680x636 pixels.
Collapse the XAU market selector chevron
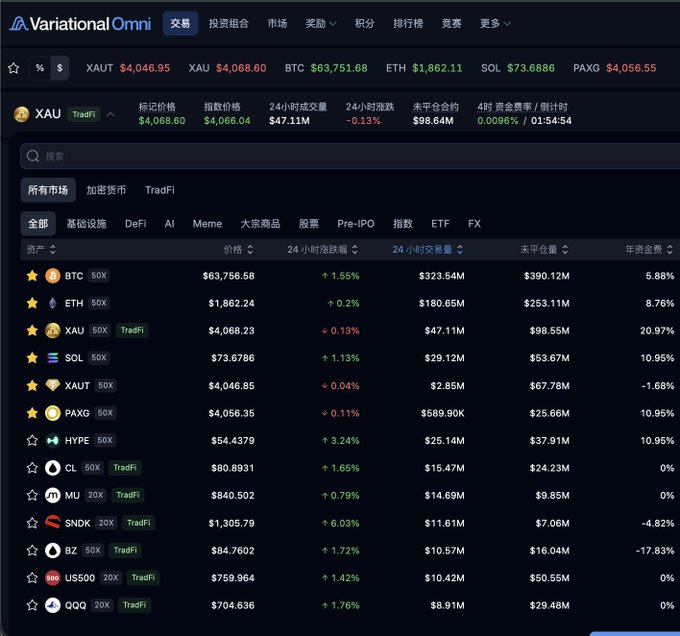111,114
